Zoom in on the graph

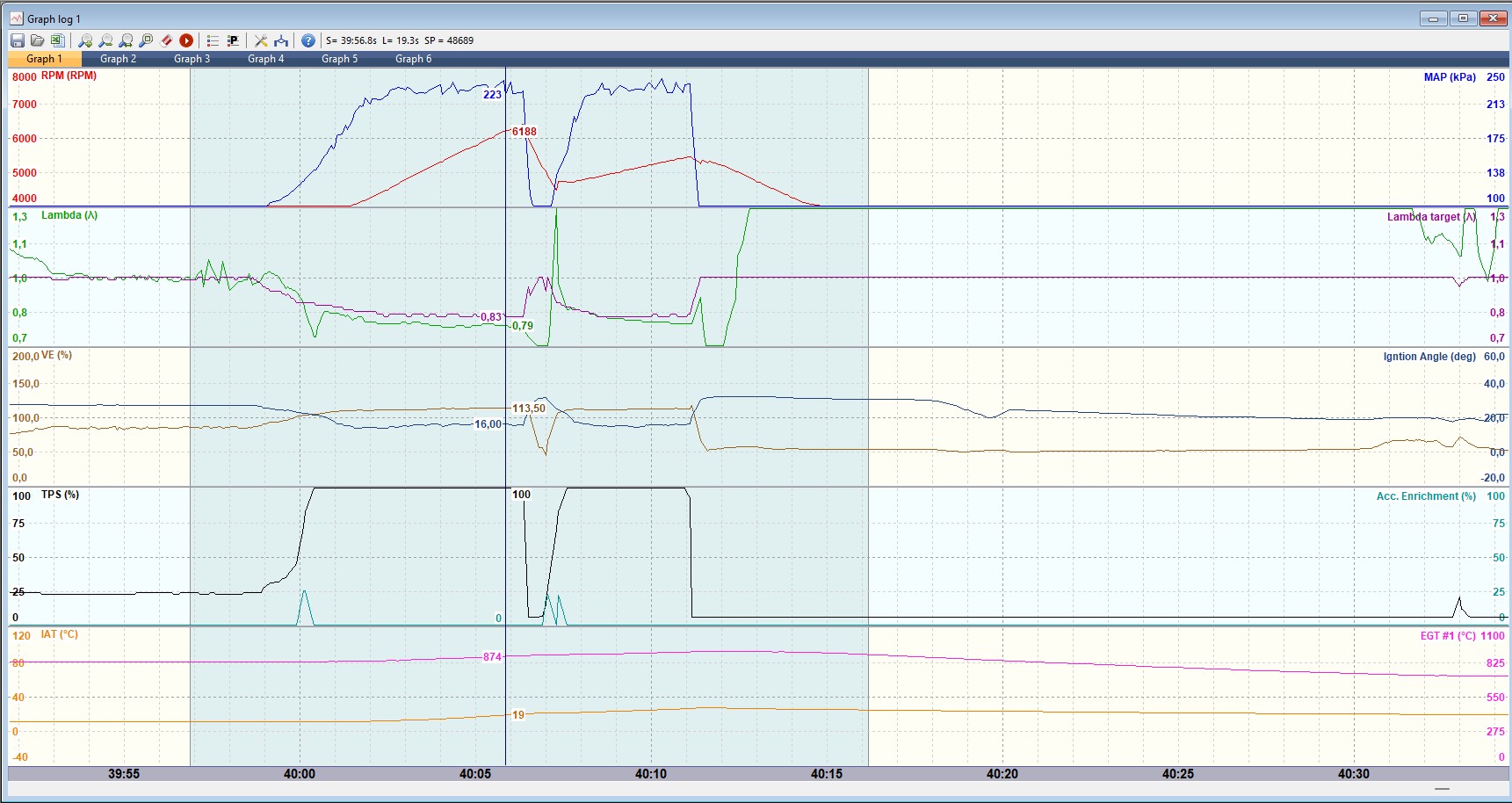[85, 40]
